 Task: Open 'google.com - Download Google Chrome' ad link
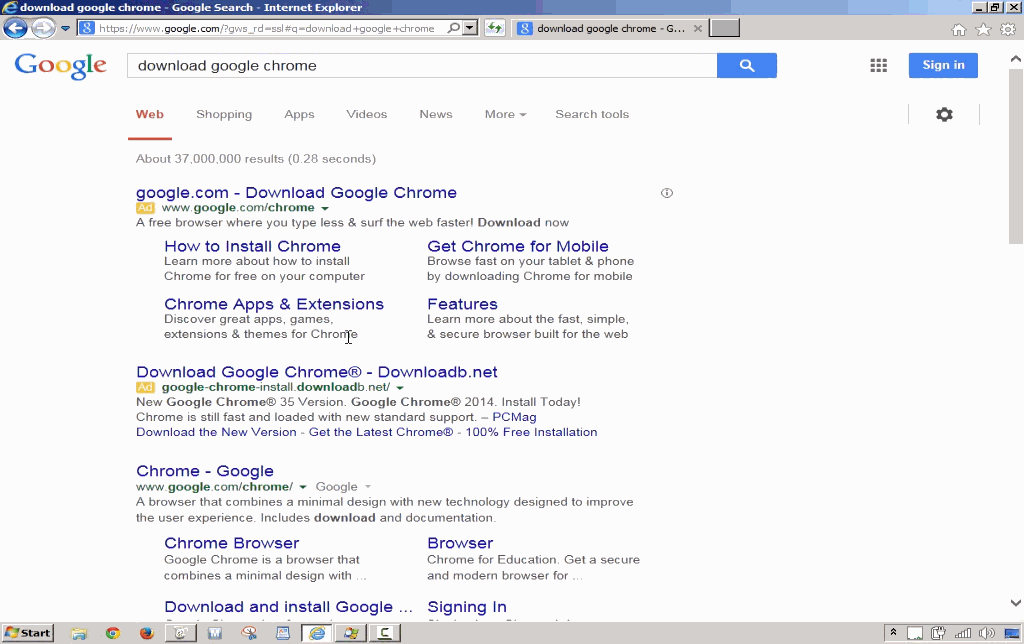pos(296,193)
